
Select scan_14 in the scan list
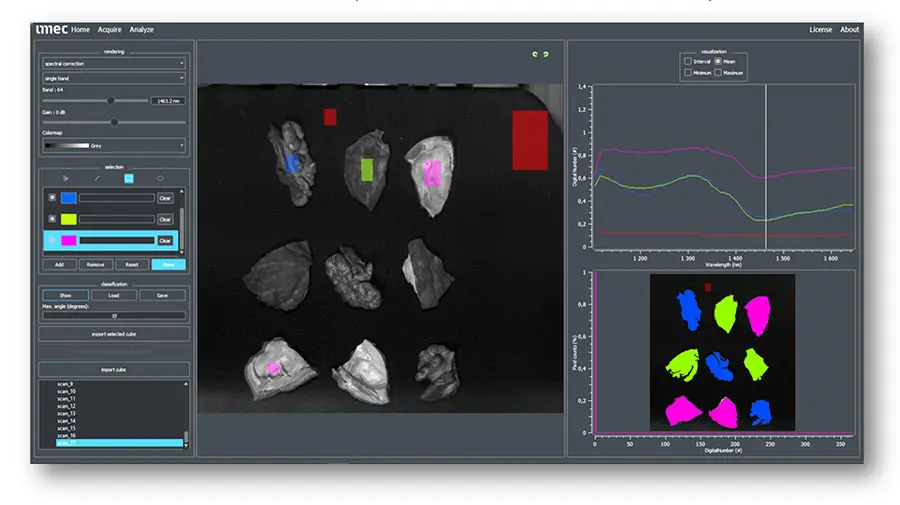coord(67,421)
